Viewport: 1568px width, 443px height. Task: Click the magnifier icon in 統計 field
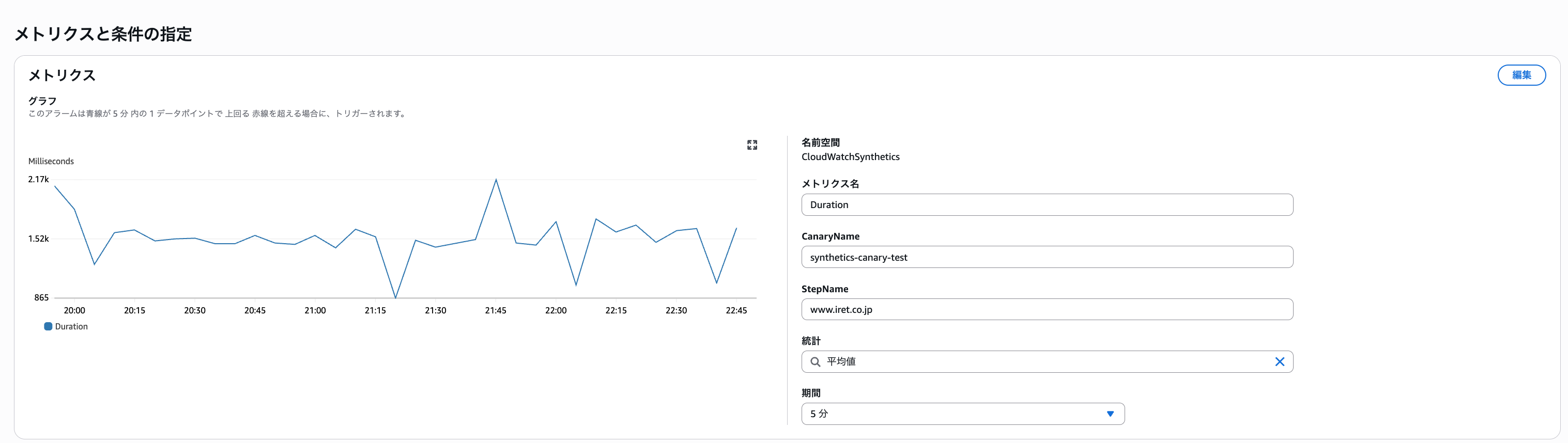click(x=815, y=361)
